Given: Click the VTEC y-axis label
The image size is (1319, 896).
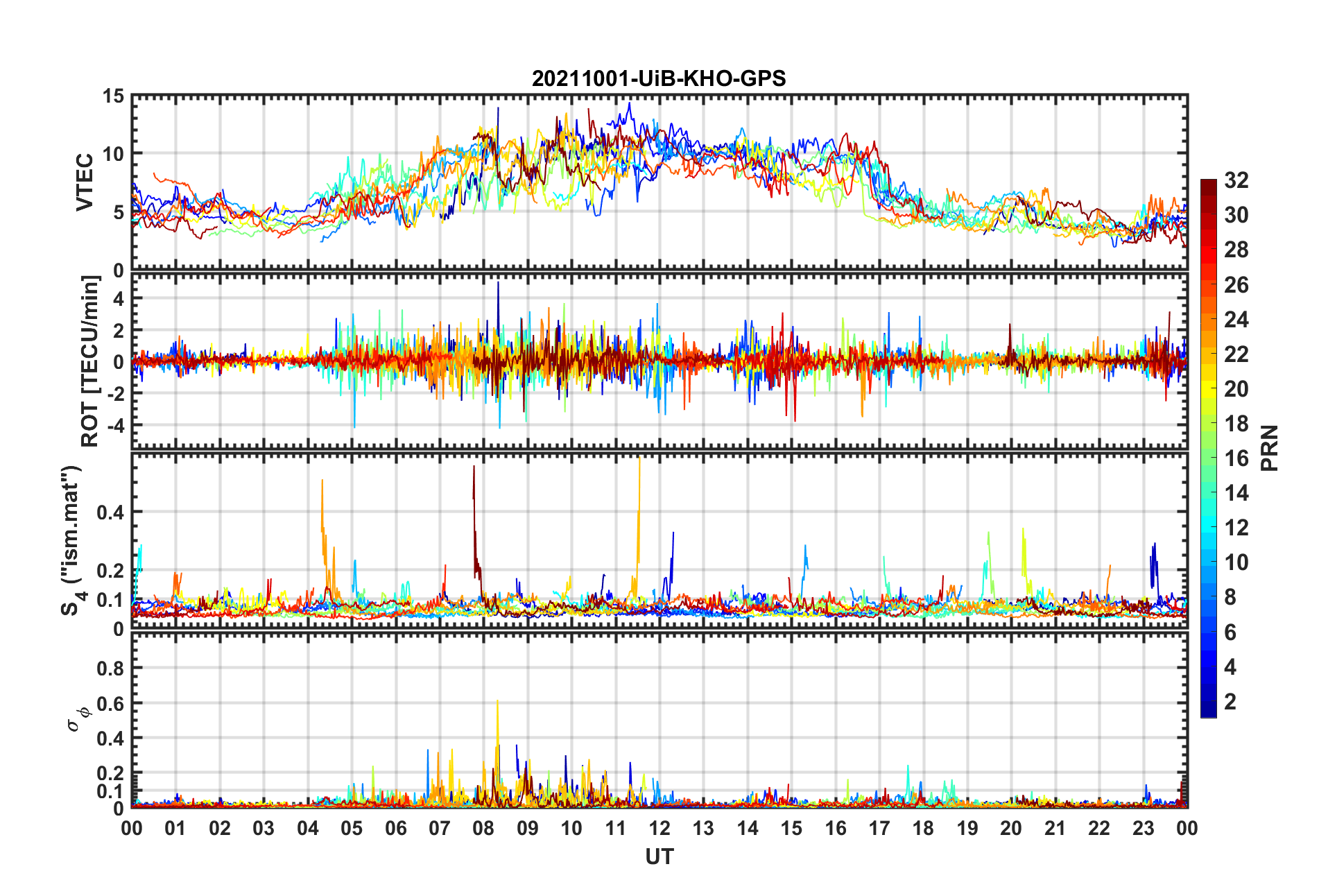Looking at the screenshot, I should point(85,182).
